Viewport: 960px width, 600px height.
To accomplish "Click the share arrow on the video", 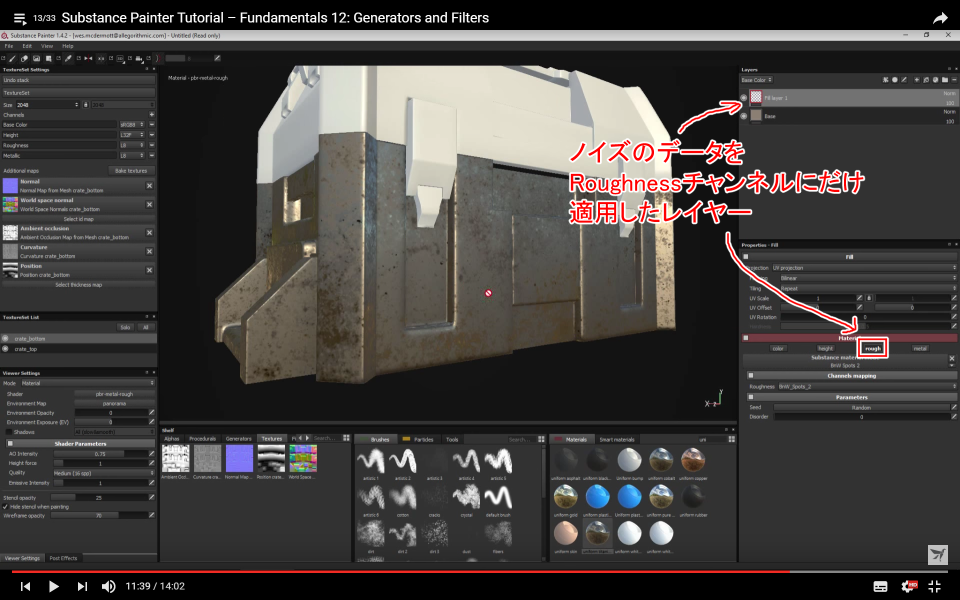I will pos(940,18).
